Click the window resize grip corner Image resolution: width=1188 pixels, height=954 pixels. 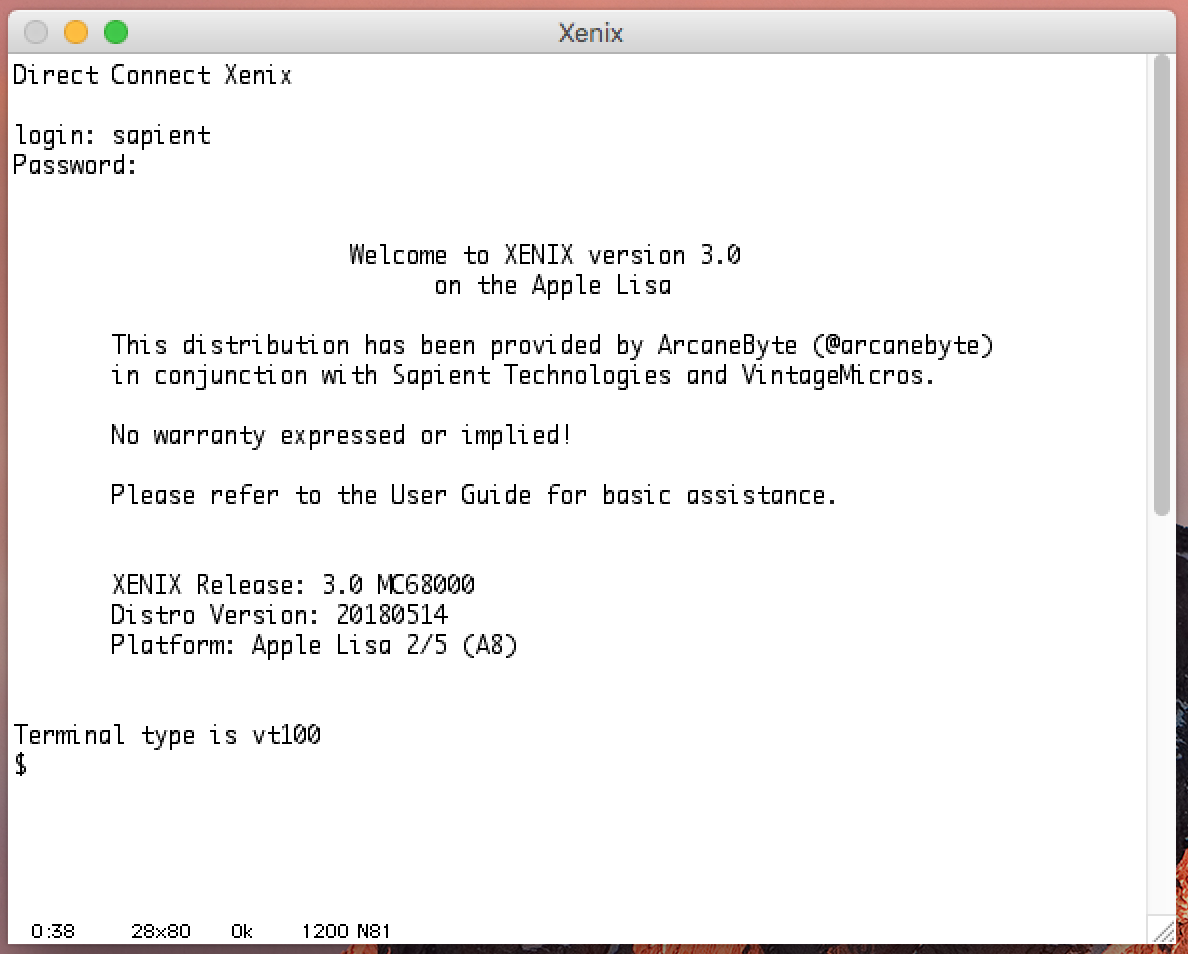coord(1162,929)
